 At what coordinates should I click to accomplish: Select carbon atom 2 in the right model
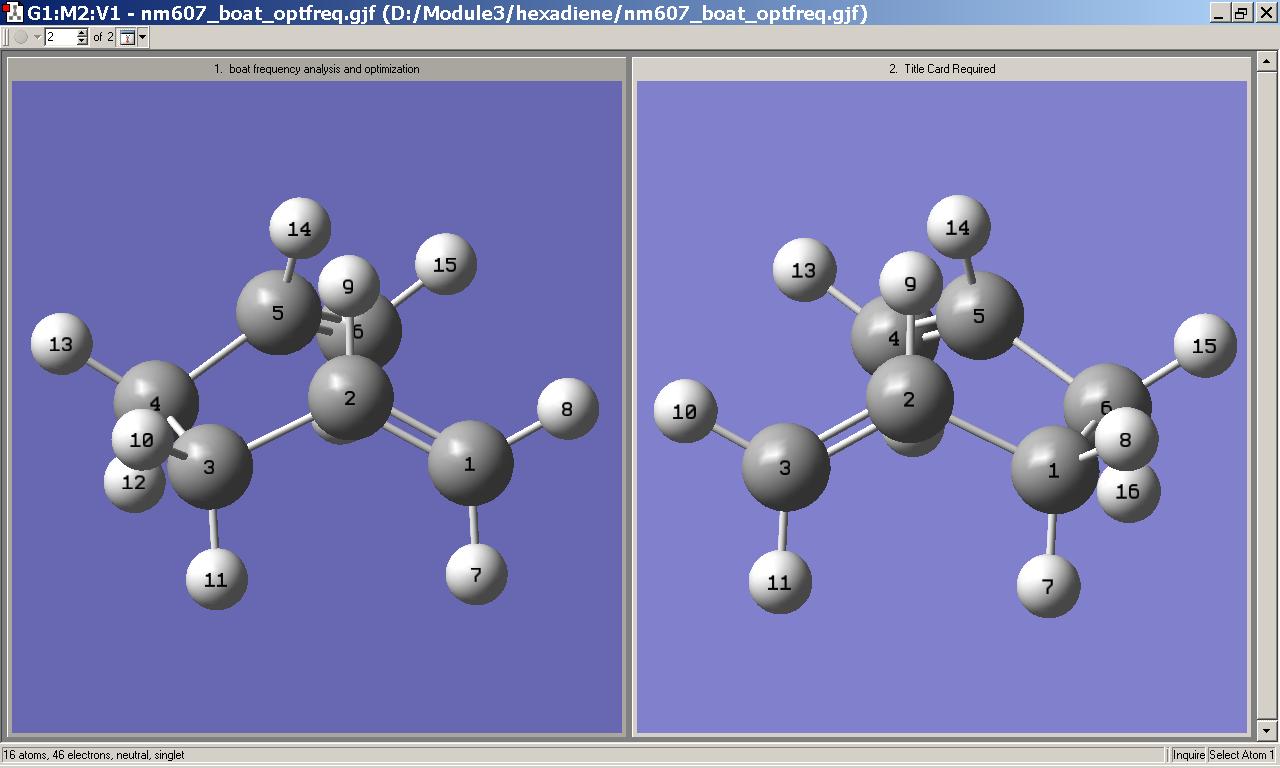(908, 399)
